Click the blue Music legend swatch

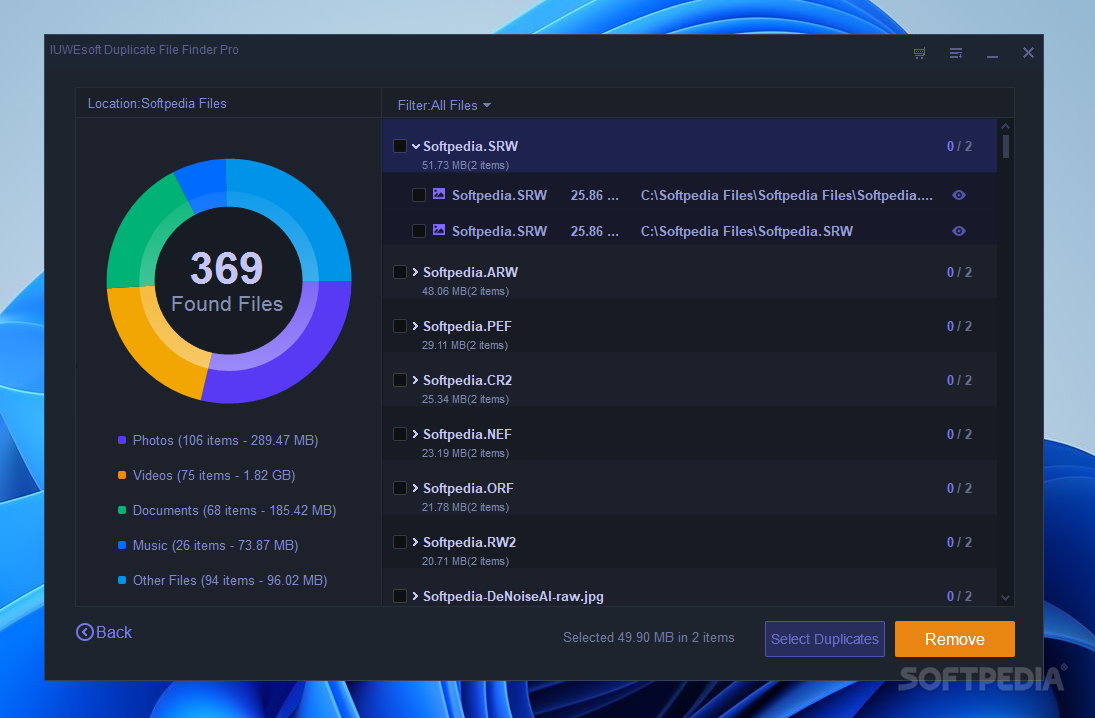(122, 545)
